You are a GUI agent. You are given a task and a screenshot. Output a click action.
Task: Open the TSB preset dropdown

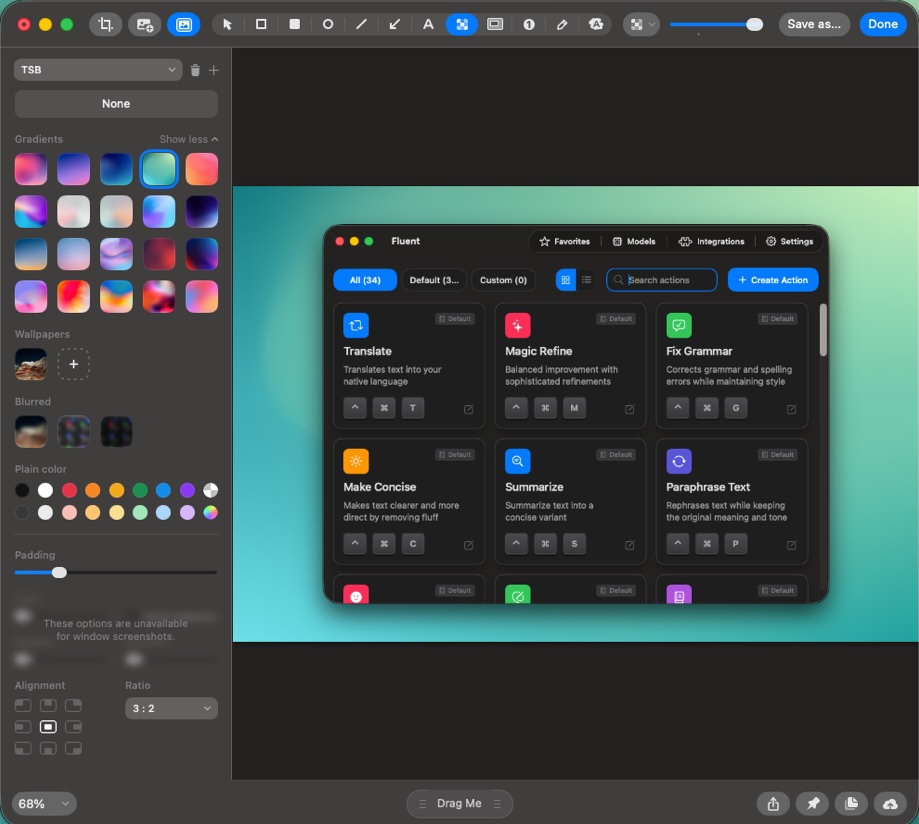coord(97,70)
